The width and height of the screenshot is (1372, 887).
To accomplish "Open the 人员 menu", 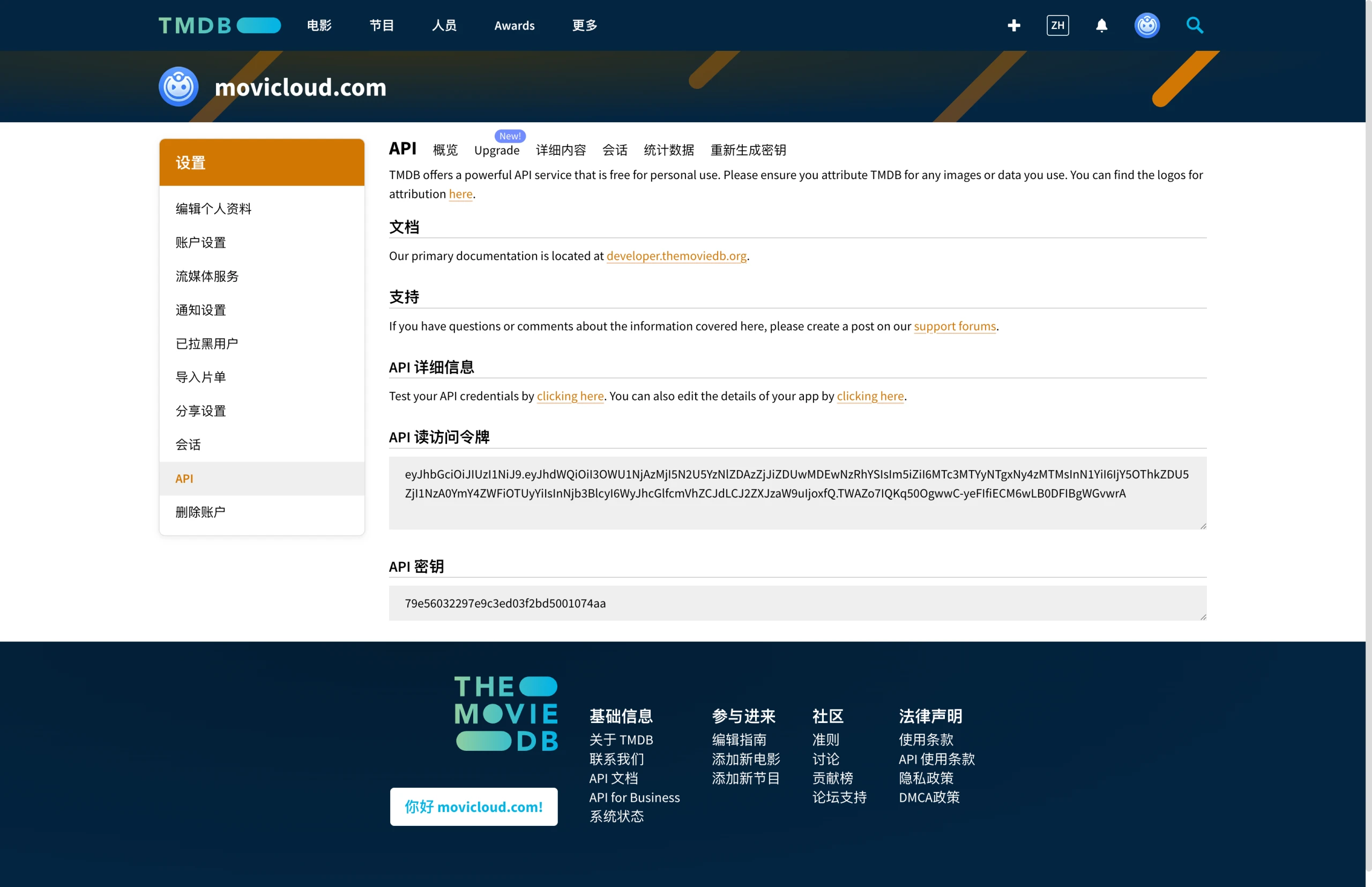I will 444,25.
